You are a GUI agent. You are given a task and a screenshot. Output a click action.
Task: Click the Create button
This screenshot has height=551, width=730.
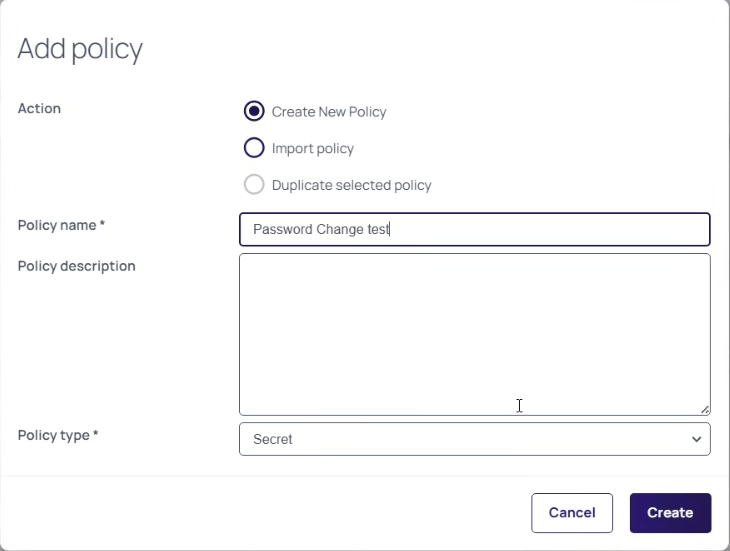669,513
